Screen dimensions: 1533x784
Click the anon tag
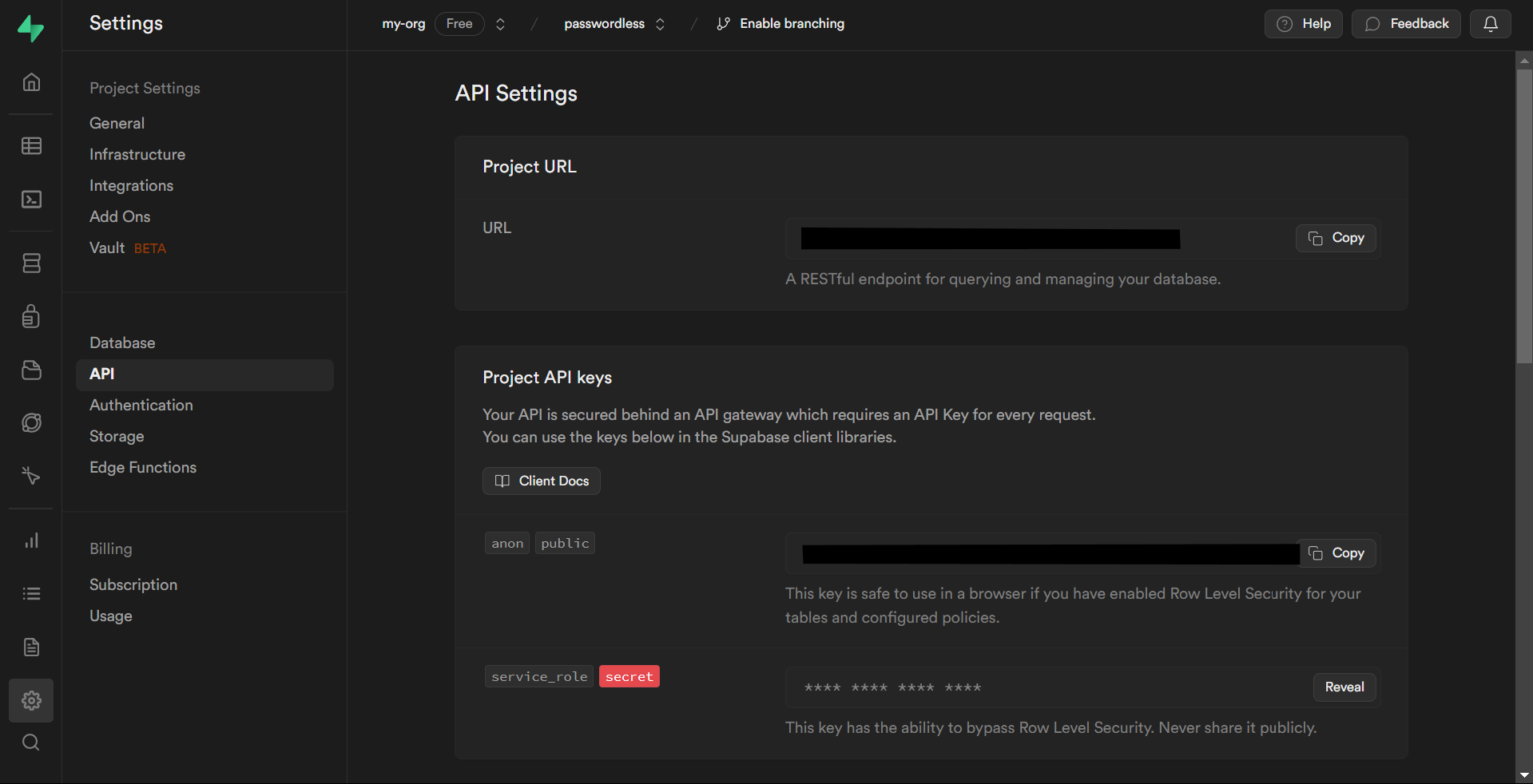coord(507,544)
